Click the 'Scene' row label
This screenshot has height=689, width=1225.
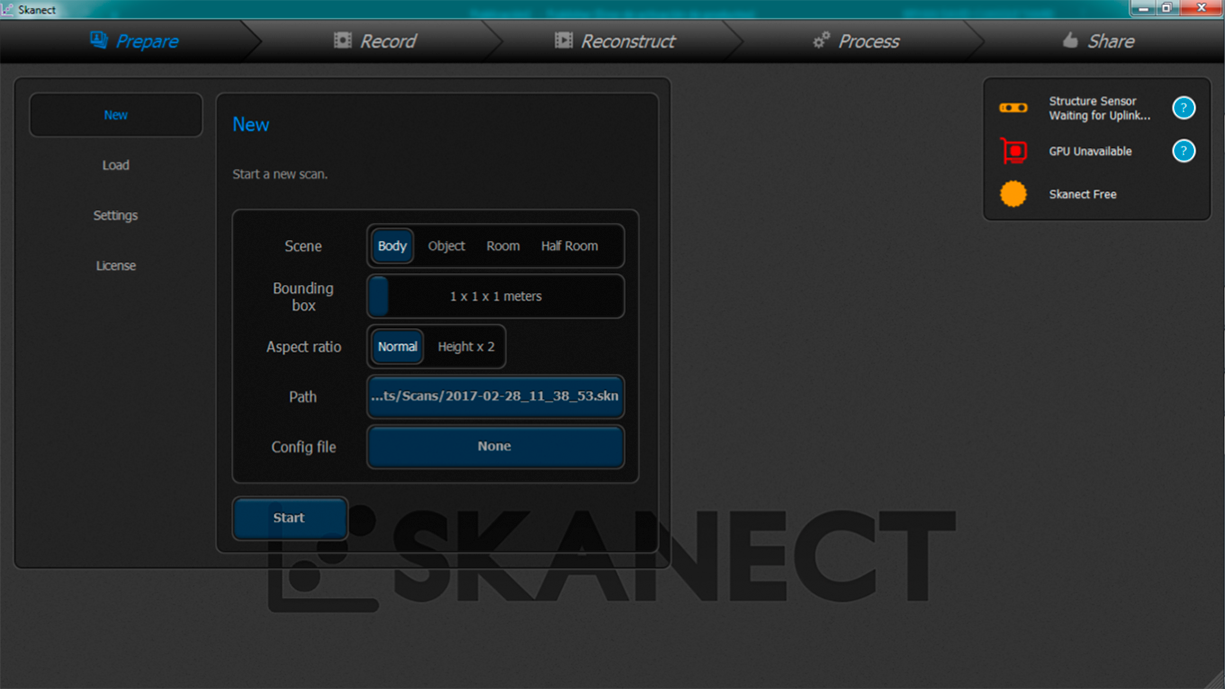pos(303,246)
